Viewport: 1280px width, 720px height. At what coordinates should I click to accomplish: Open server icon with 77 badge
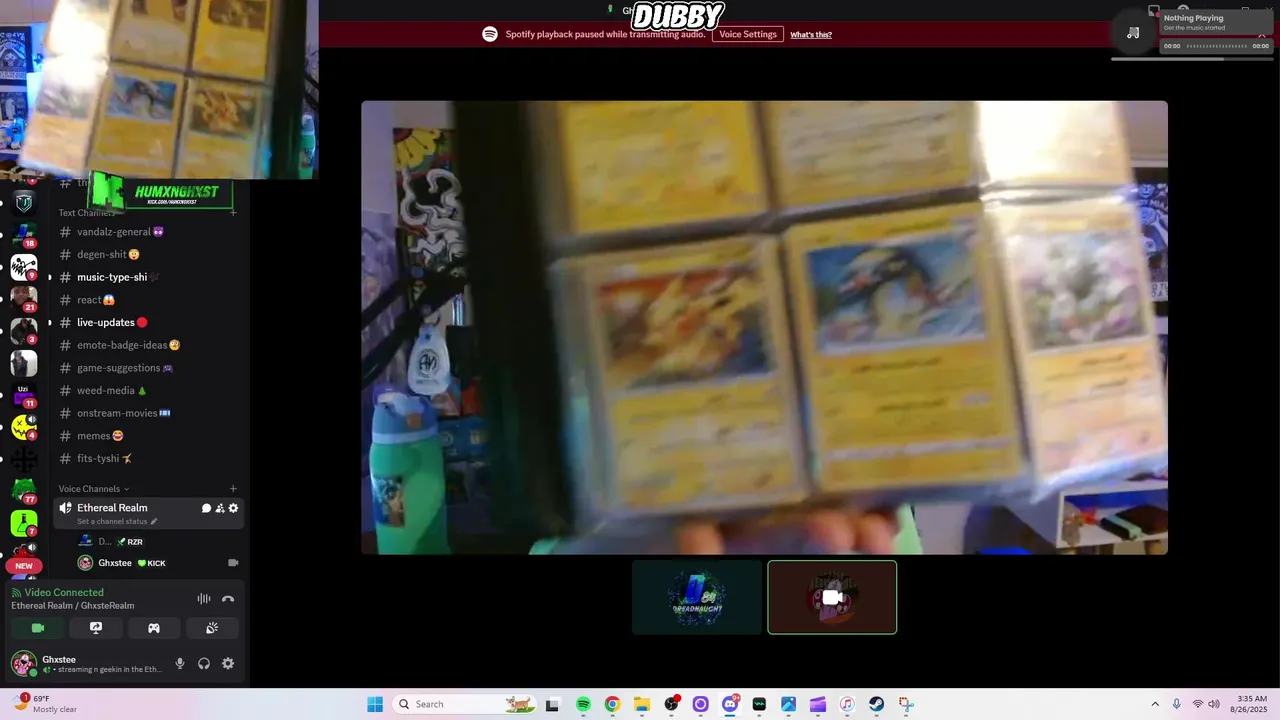(24, 491)
